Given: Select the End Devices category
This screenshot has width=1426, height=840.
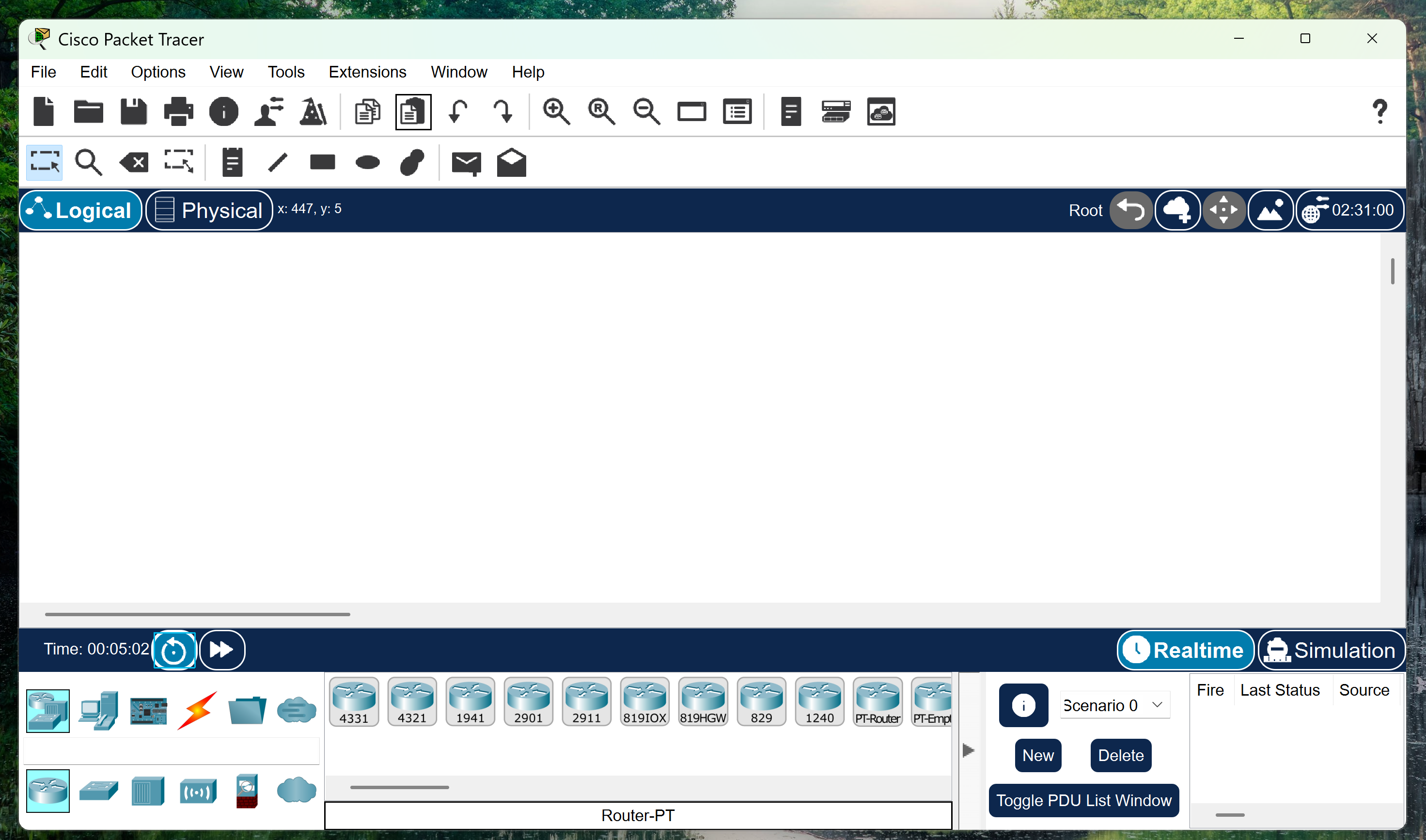Looking at the screenshot, I should (x=98, y=710).
